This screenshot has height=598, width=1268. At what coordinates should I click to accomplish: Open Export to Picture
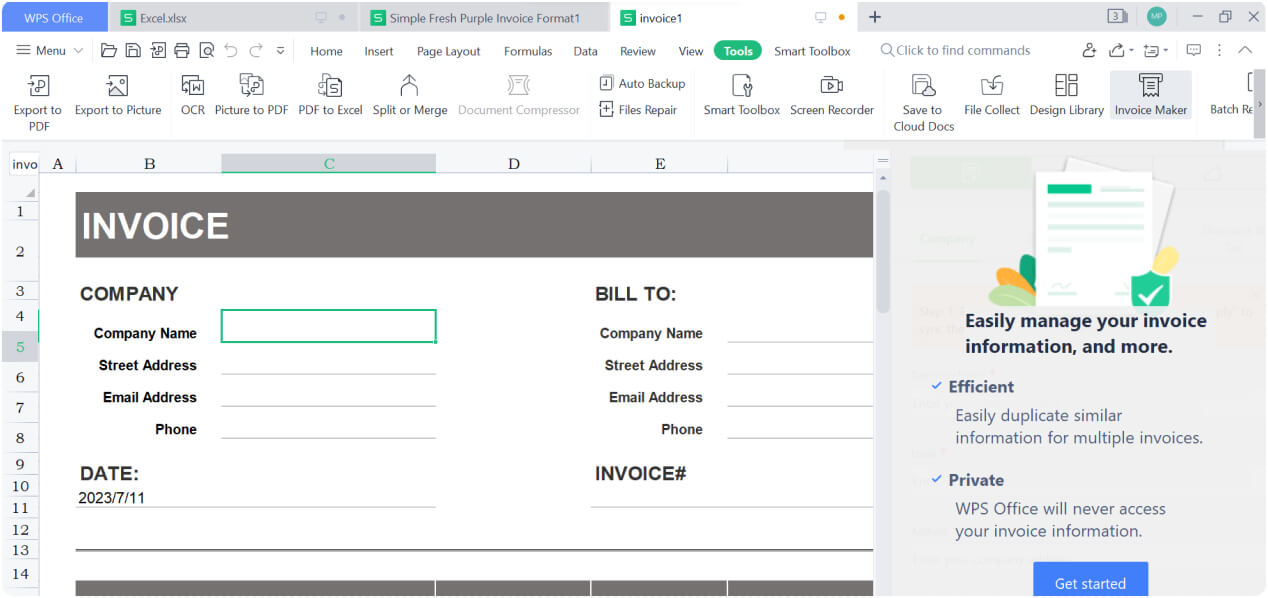(118, 95)
